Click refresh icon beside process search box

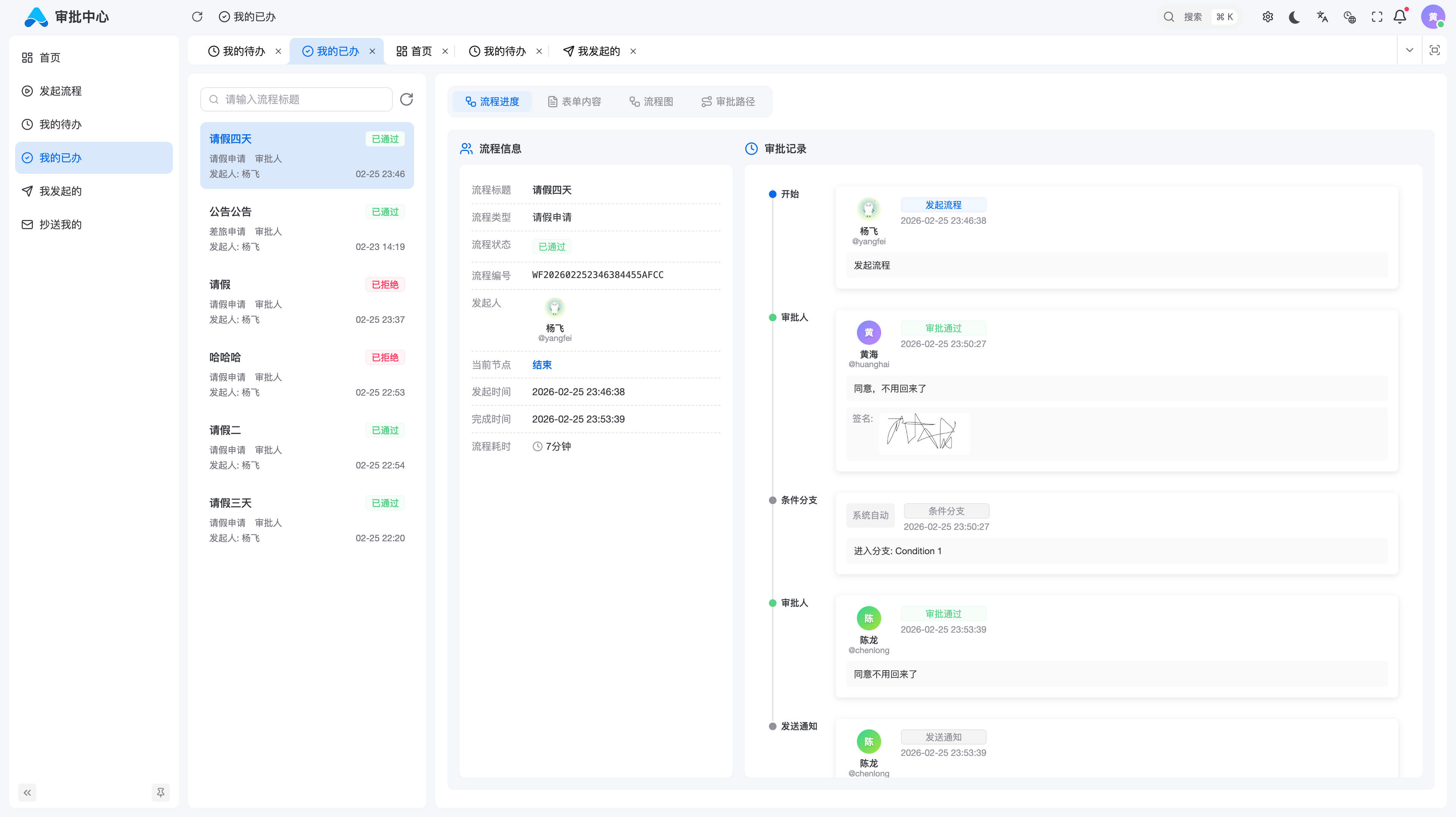click(406, 99)
